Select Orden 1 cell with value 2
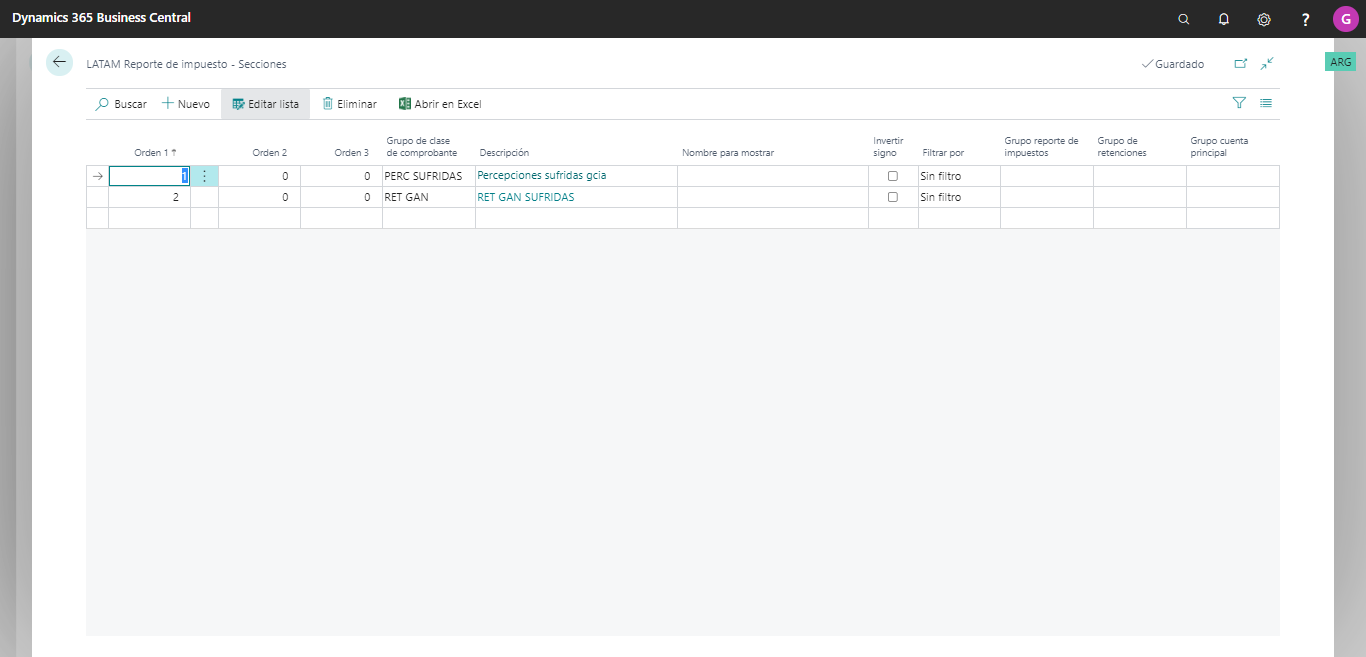Image resolution: width=1366 pixels, height=657 pixels. point(149,197)
